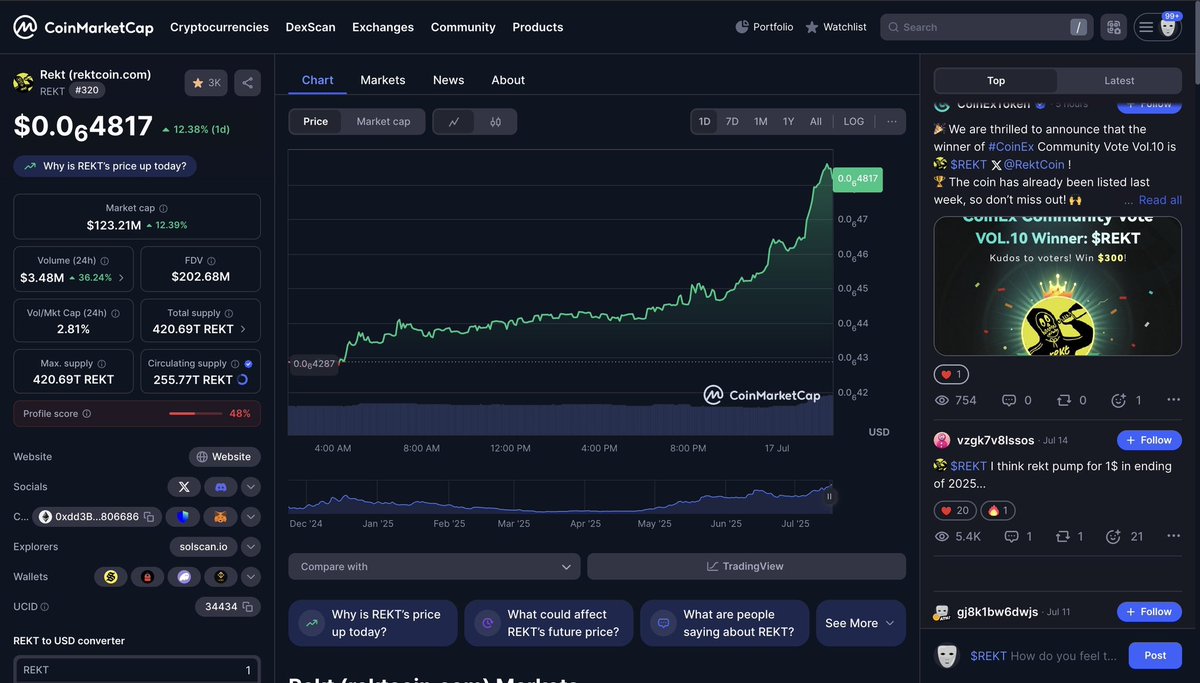Switch community feed to Latest
The height and width of the screenshot is (683, 1200).
point(1119,81)
